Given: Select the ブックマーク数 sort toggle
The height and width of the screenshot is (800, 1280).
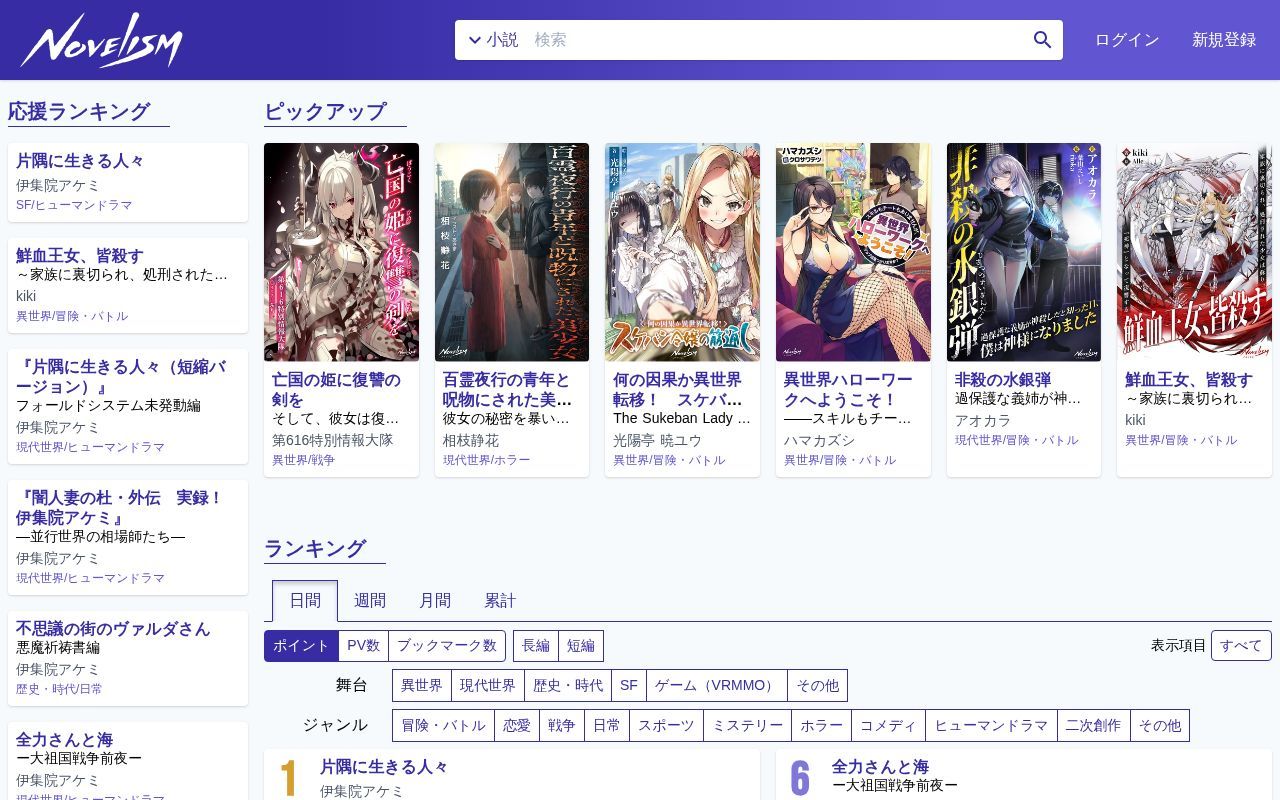Looking at the screenshot, I should click(x=447, y=646).
